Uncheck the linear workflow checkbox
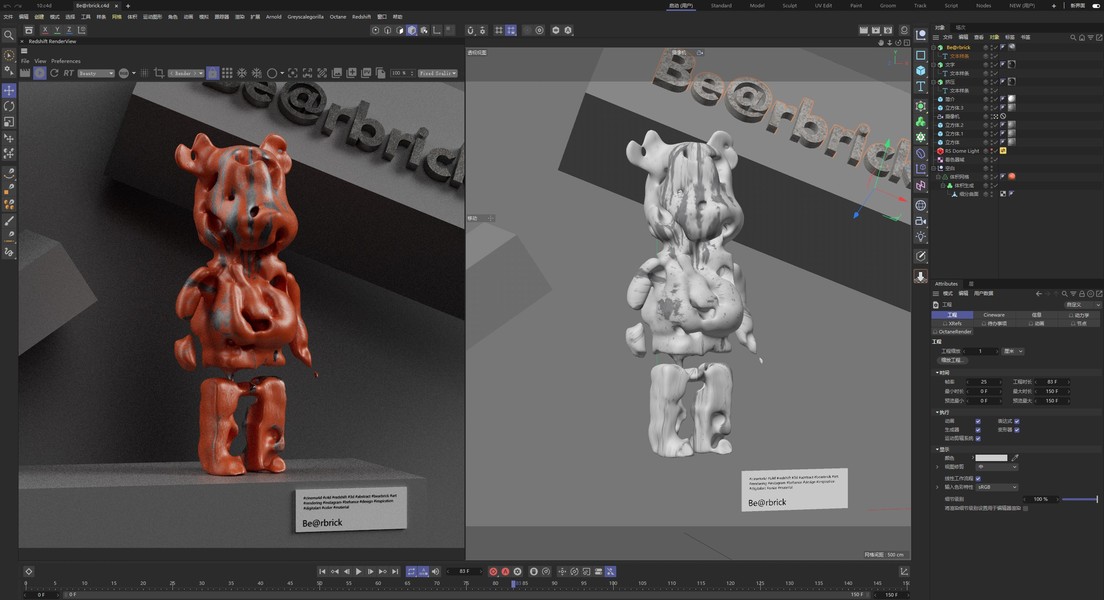This screenshot has height=600, width=1104. pyautogui.click(x=978, y=478)
